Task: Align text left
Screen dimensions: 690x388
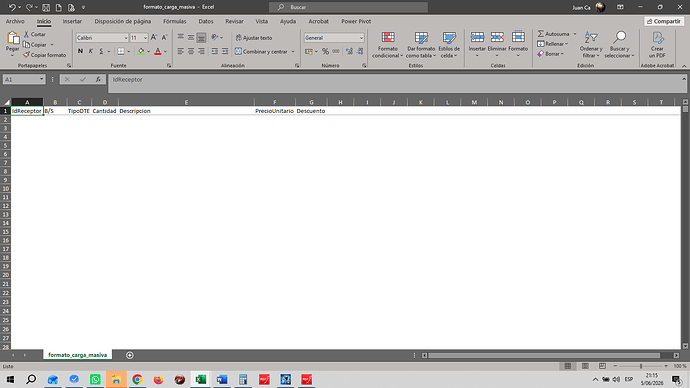Action: pyautogui.click(x=180, y=51)
